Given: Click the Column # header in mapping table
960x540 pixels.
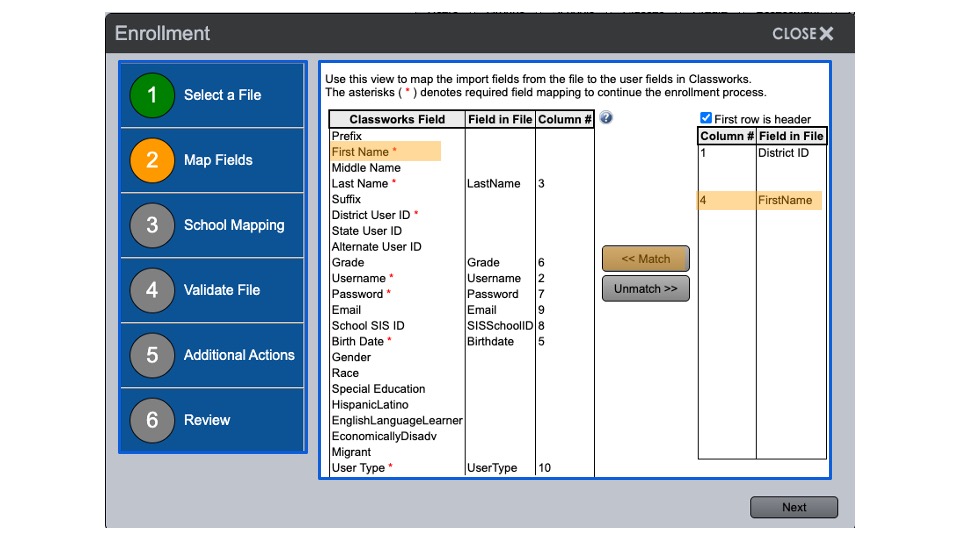Looking at the screenshot, I should pyautogui.click(x=564, y=119).
